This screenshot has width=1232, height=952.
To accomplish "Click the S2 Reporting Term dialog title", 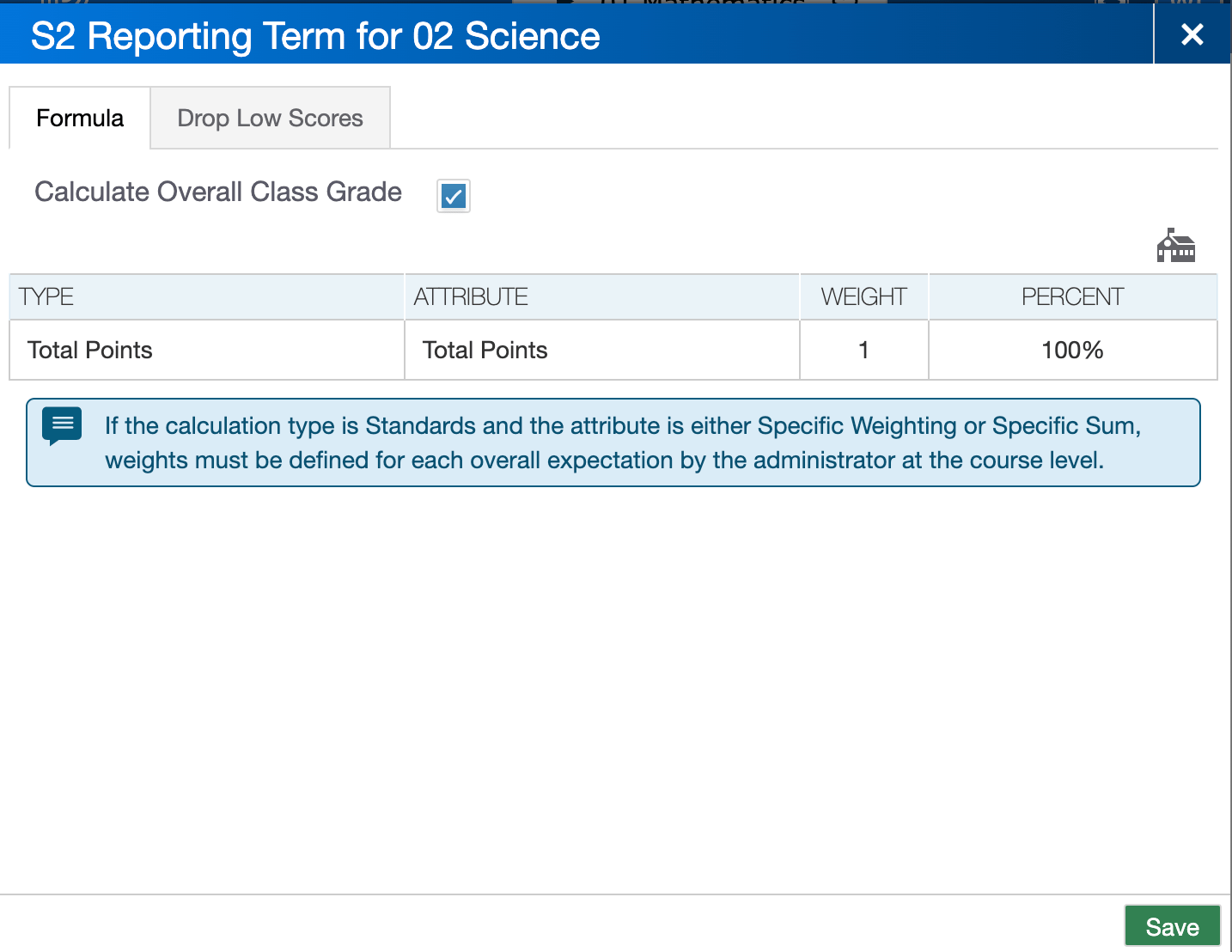I will click(314, 36).
